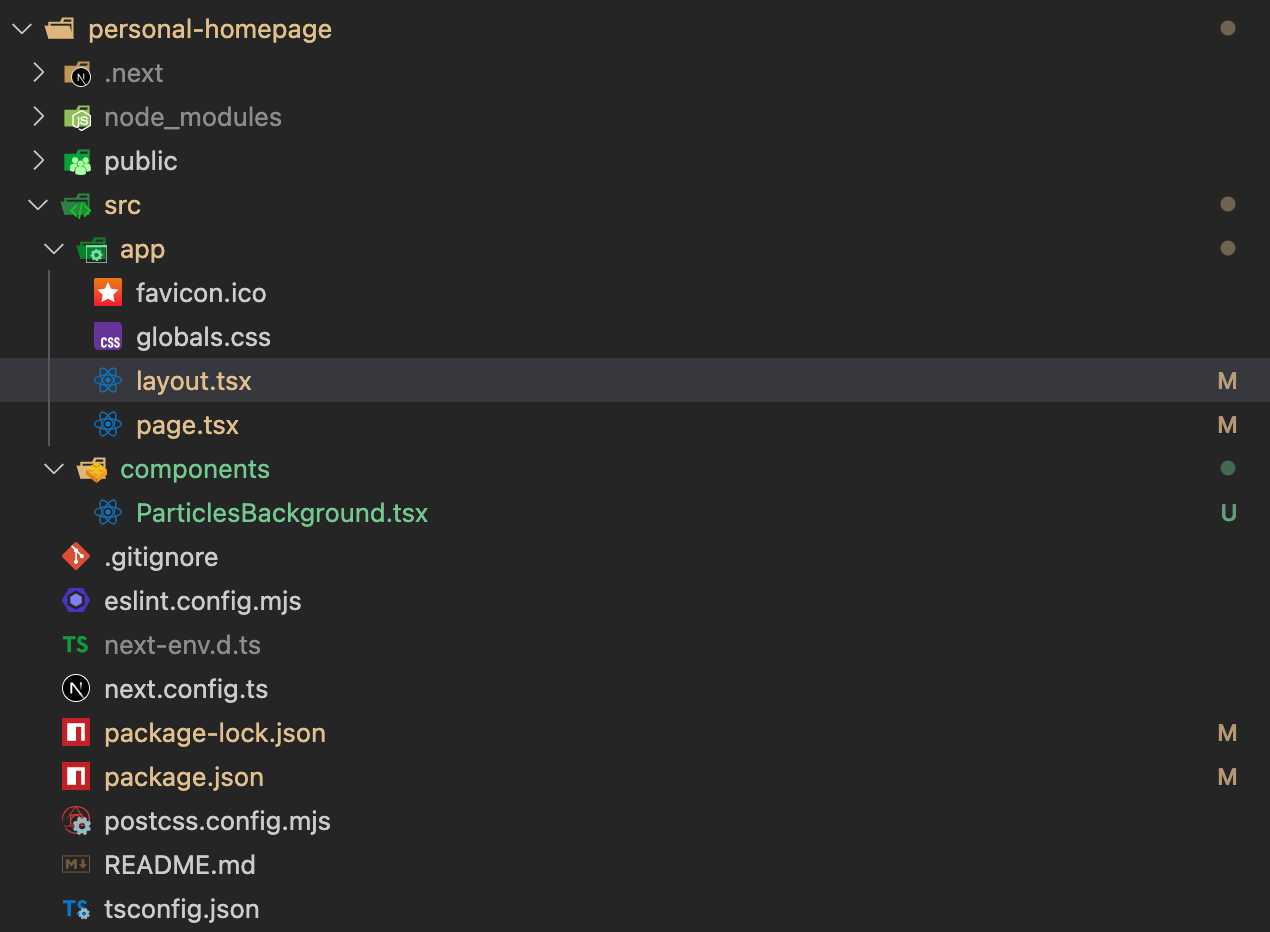This screenshot has width=1270, height=932.
Task: Expand the .next directory
Action: point(38,72)
